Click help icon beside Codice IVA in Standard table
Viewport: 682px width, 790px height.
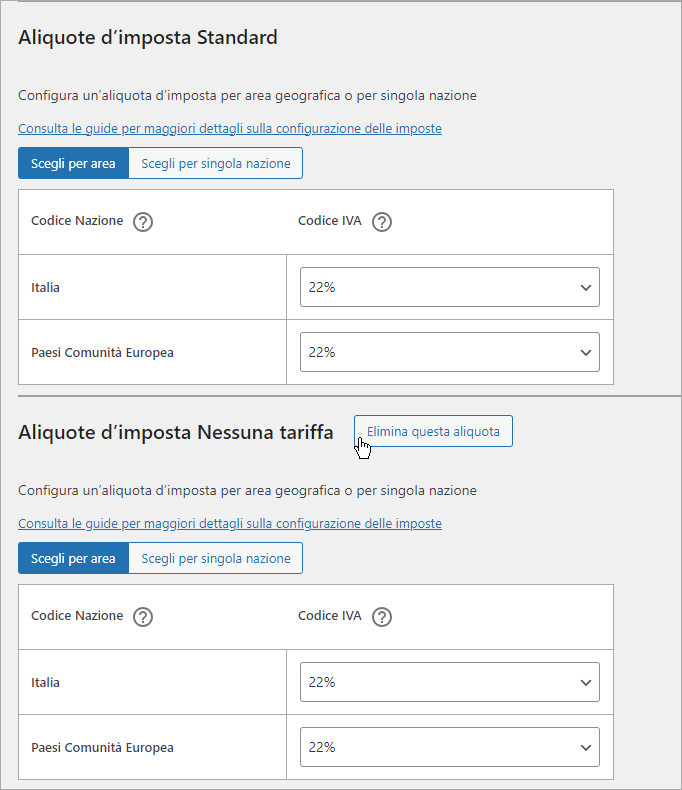tap(381, 222)
